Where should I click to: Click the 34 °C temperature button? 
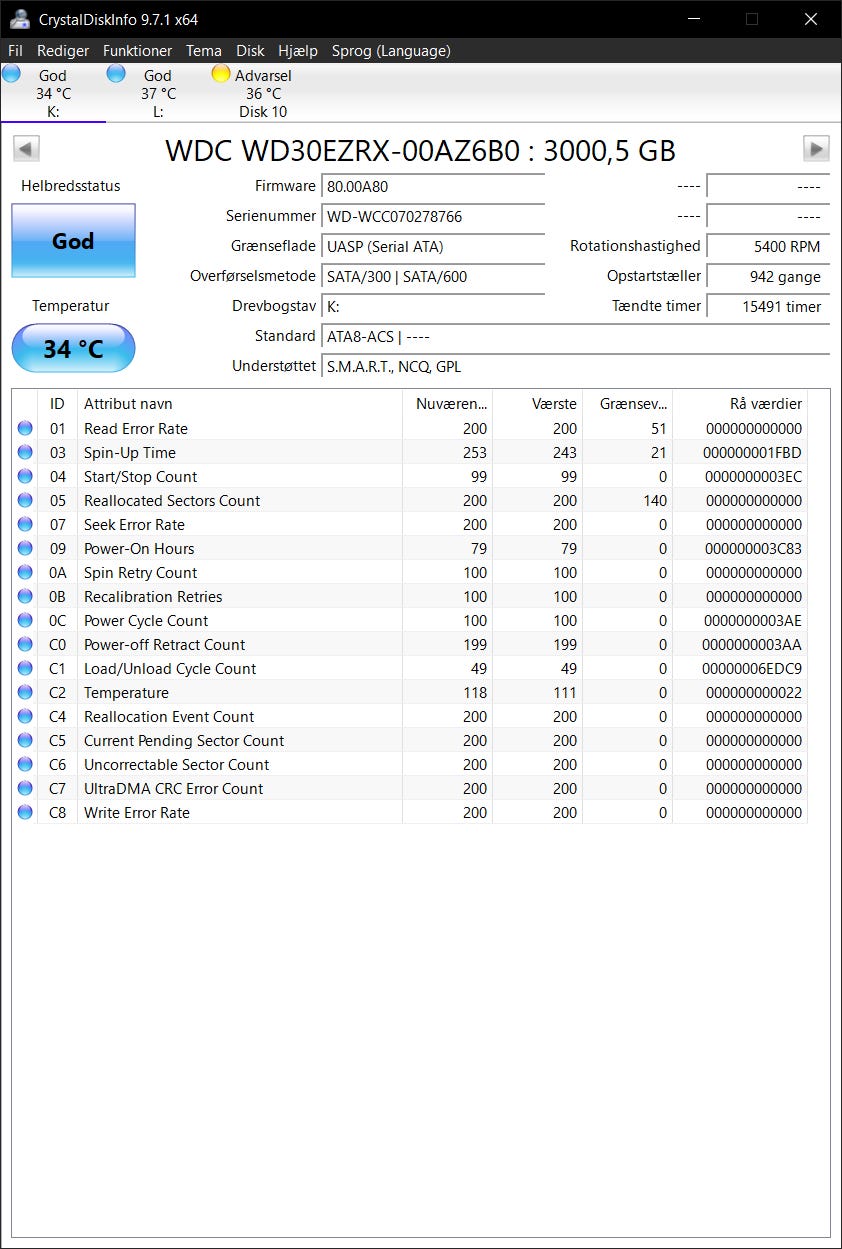[x=73, y=349]
